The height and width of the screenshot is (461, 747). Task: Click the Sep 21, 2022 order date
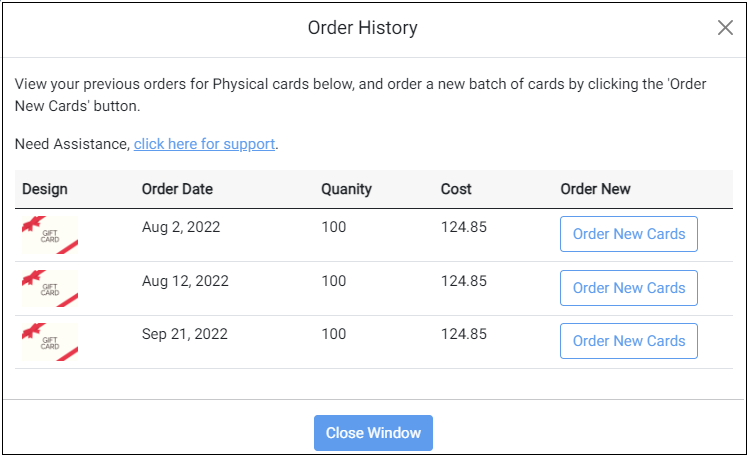(185, 334)
